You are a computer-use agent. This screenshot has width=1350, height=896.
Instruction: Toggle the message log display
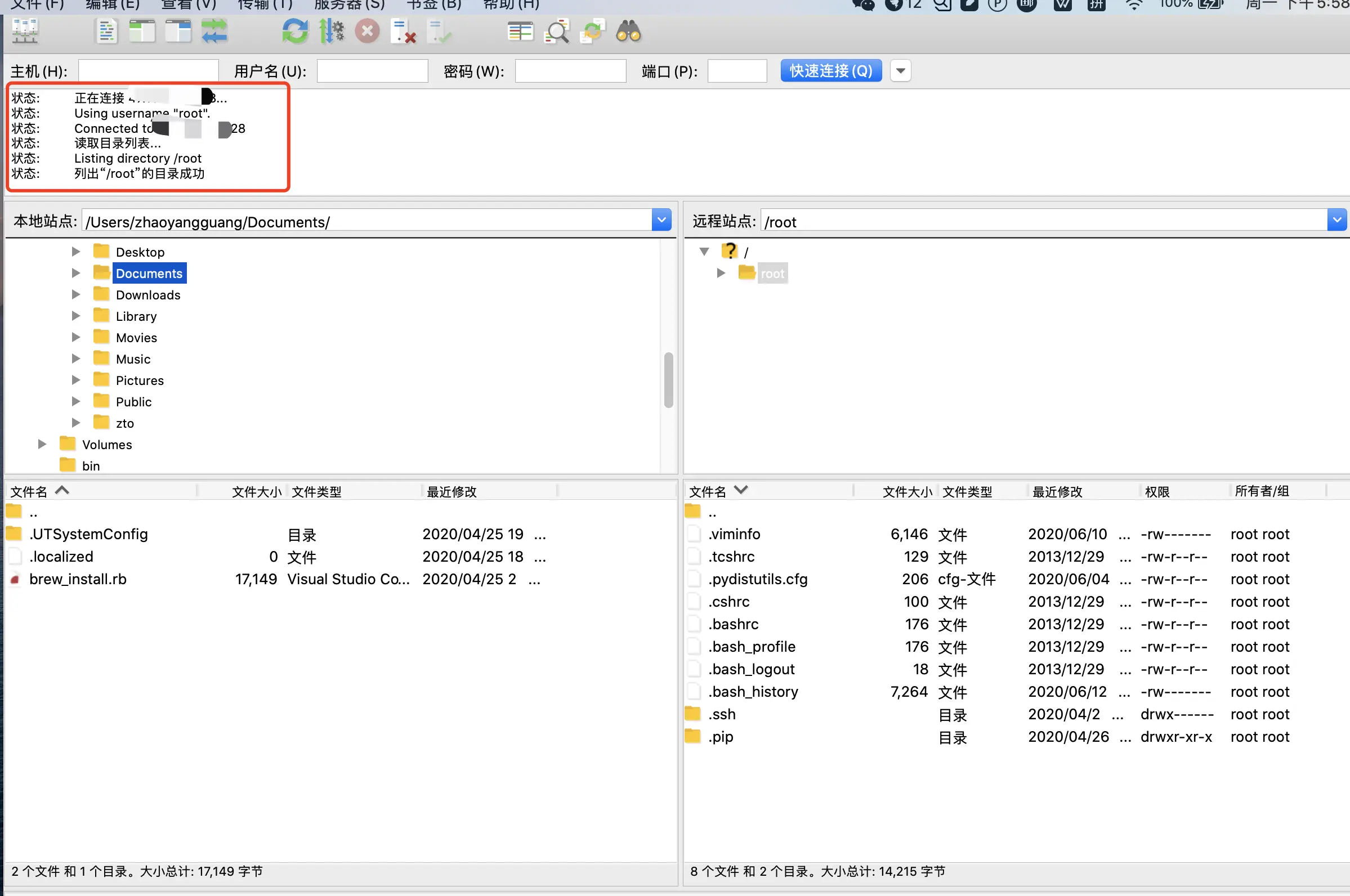(x=106, y=32)
